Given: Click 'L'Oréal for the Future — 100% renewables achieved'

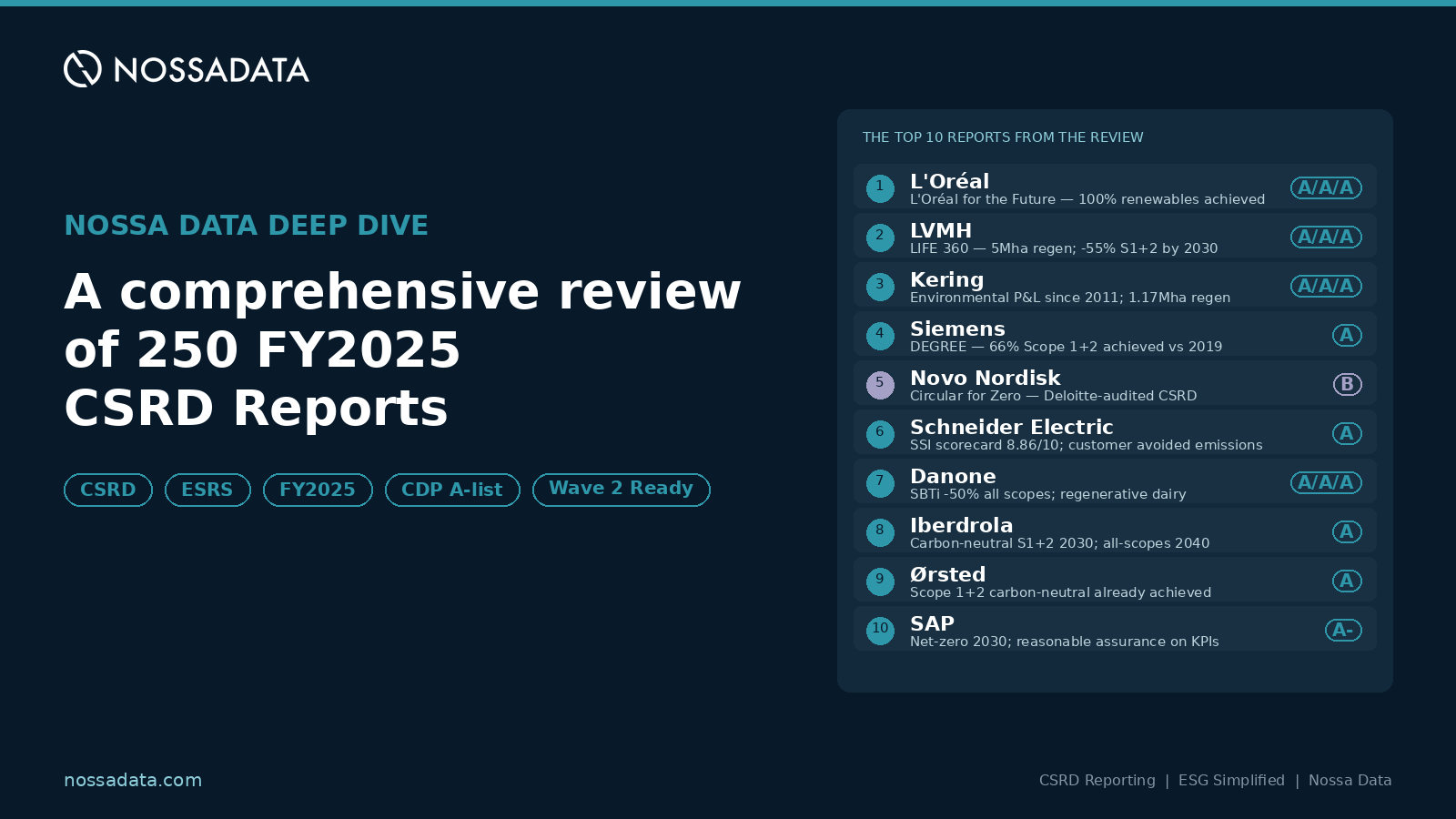Looking at the screenshot, I should click(x=1087, y=199).
